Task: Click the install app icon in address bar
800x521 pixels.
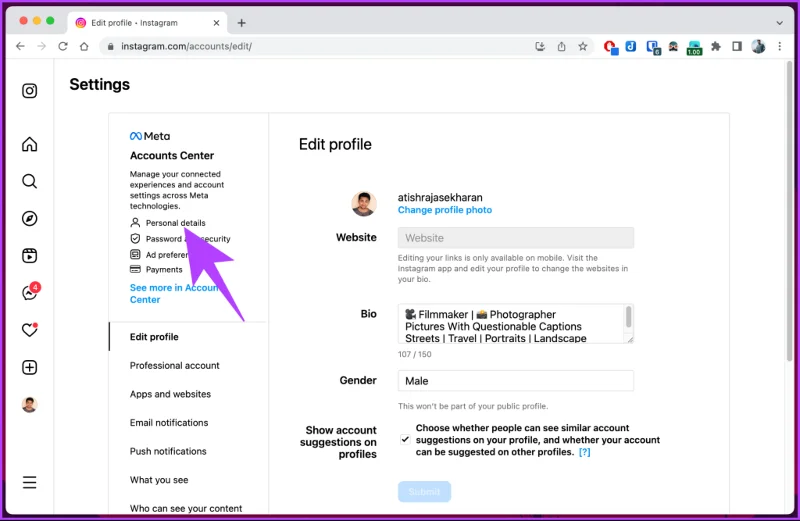Action: point(540,46)
